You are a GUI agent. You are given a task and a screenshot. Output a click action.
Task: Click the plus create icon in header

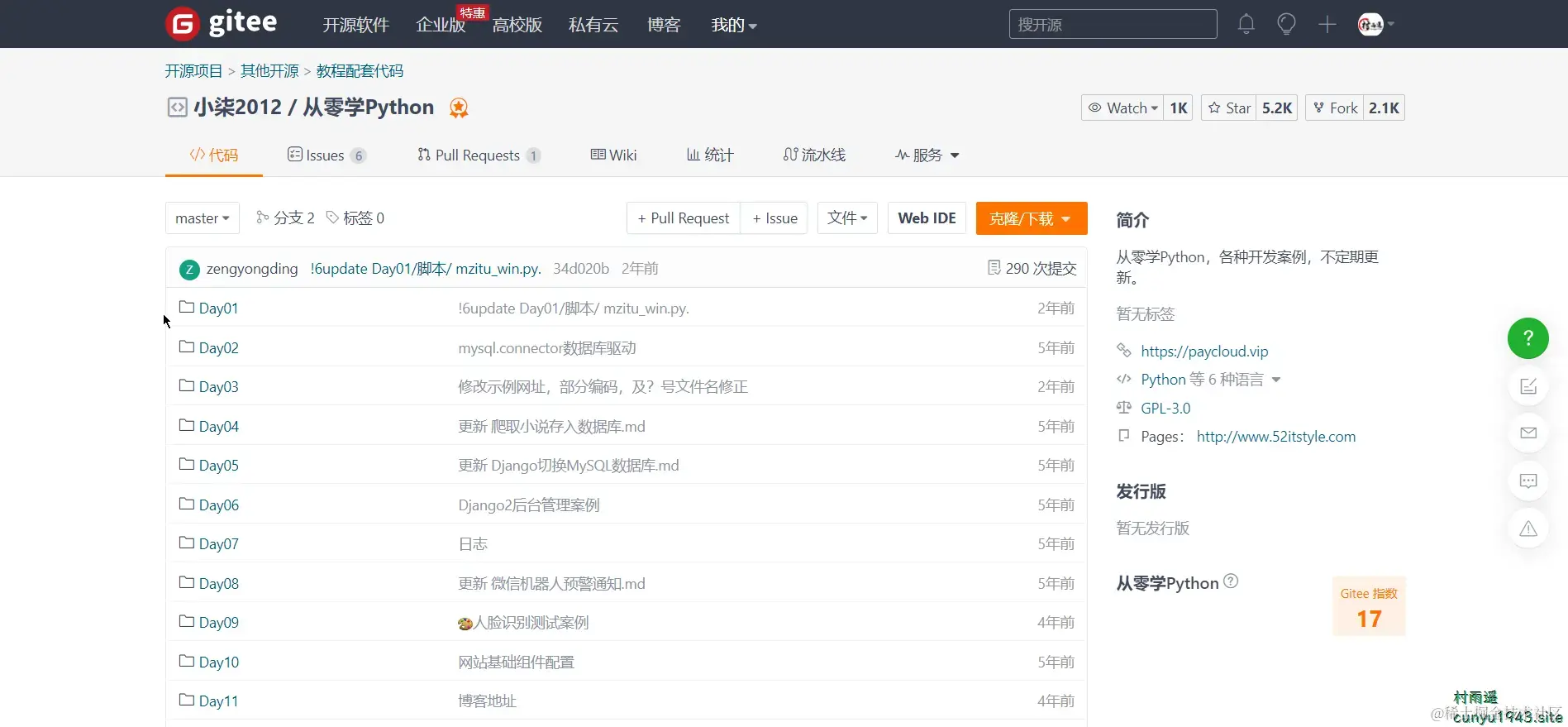point(1327,24)
